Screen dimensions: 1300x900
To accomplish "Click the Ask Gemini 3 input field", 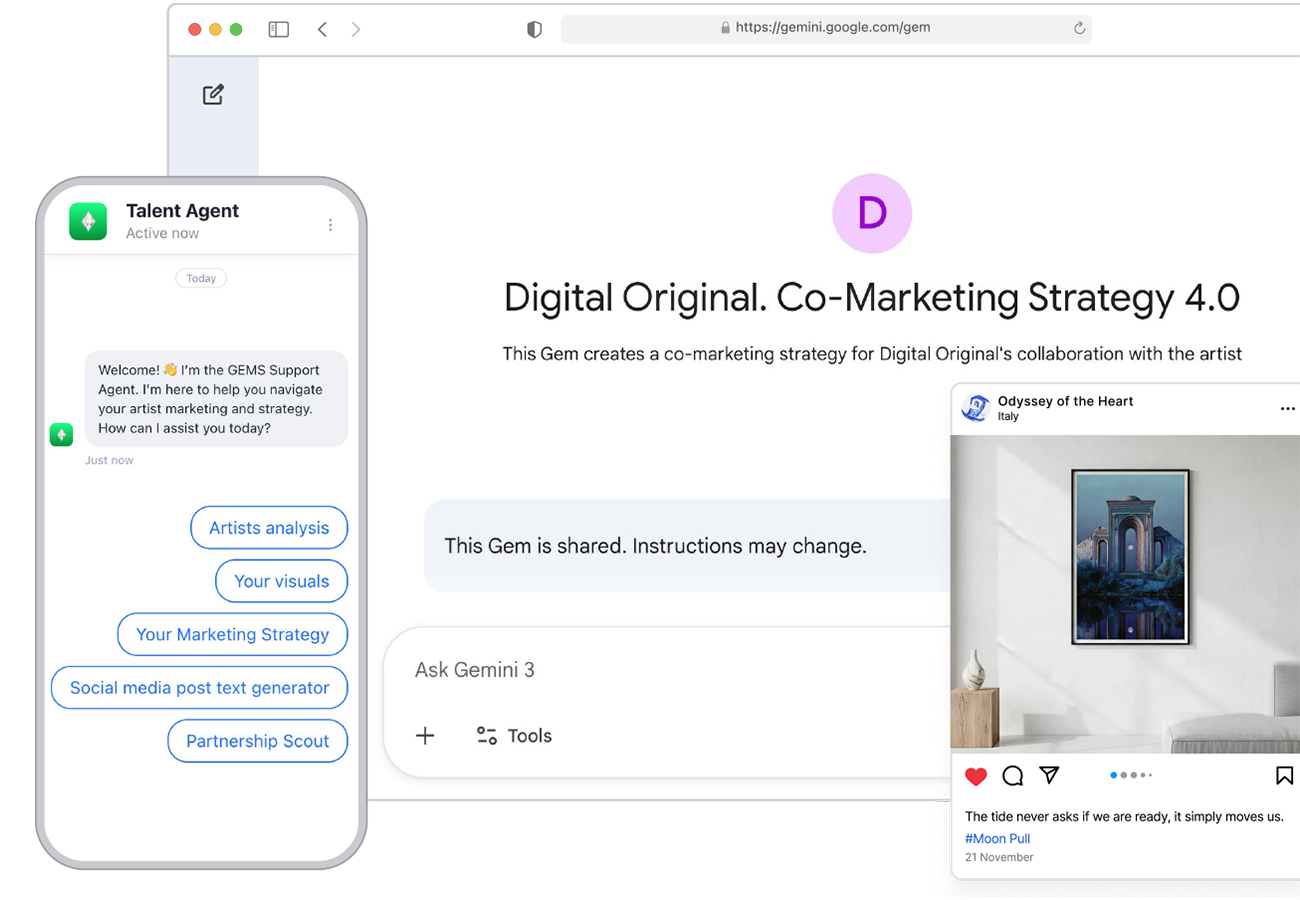I will click(x=474, y=670).
